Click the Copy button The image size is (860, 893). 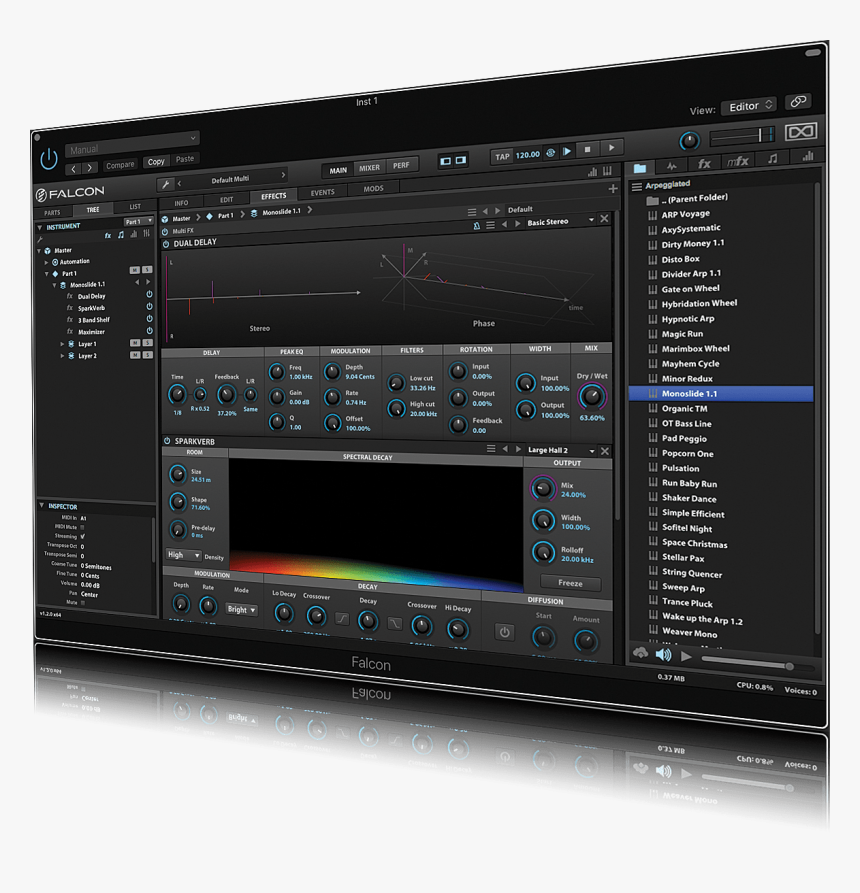(156, 162)
